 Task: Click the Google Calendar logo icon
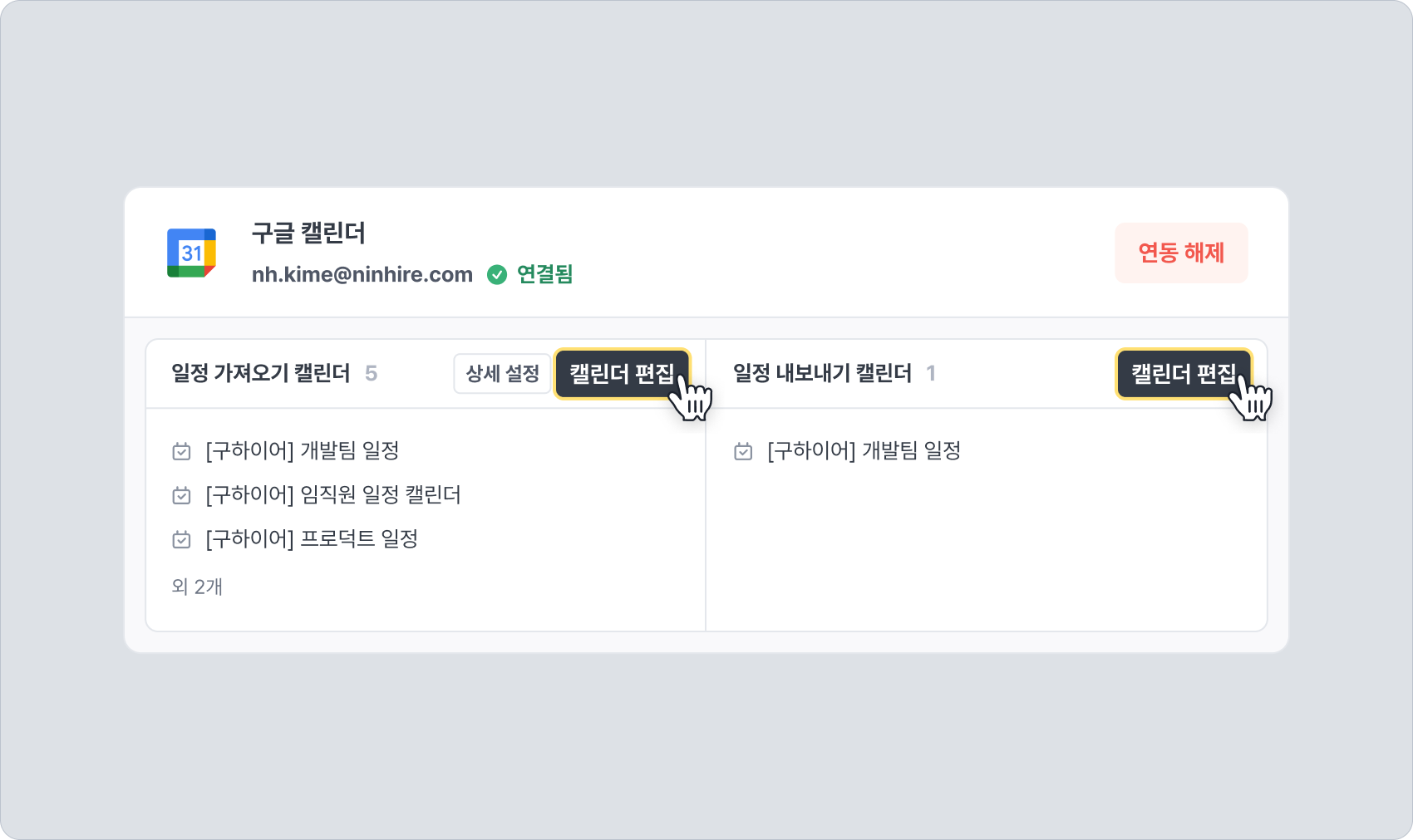[x=191, y=253]
